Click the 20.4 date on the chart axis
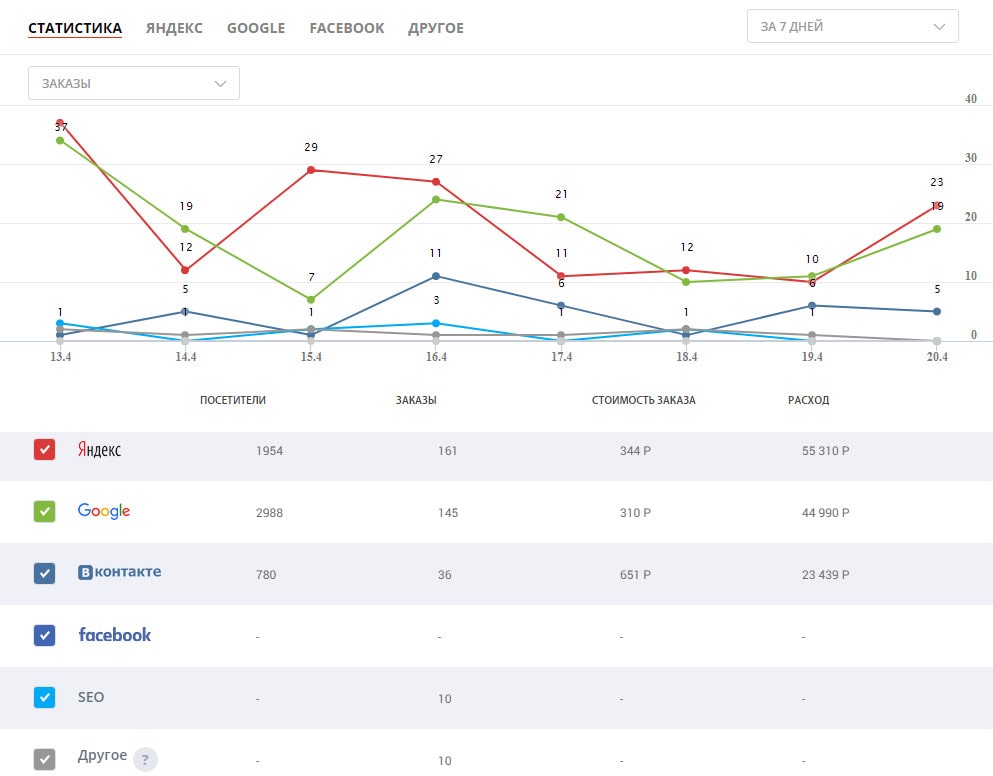Viewport: 993px width, 776px height. click(x=937, y=357)
